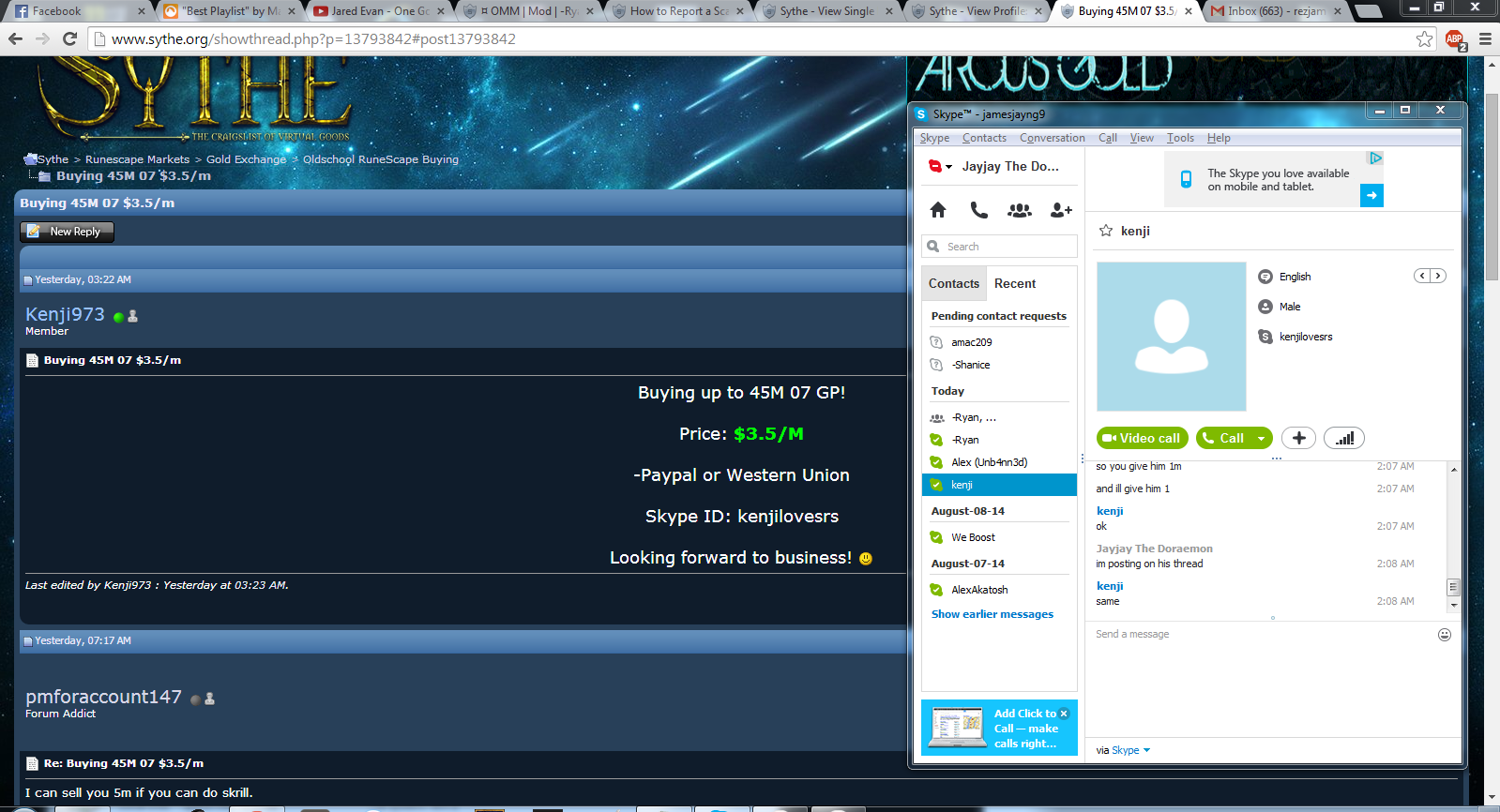Open the Call menu in Skype
This screenshot has height=812, width=1500.
click(1108, 138)
